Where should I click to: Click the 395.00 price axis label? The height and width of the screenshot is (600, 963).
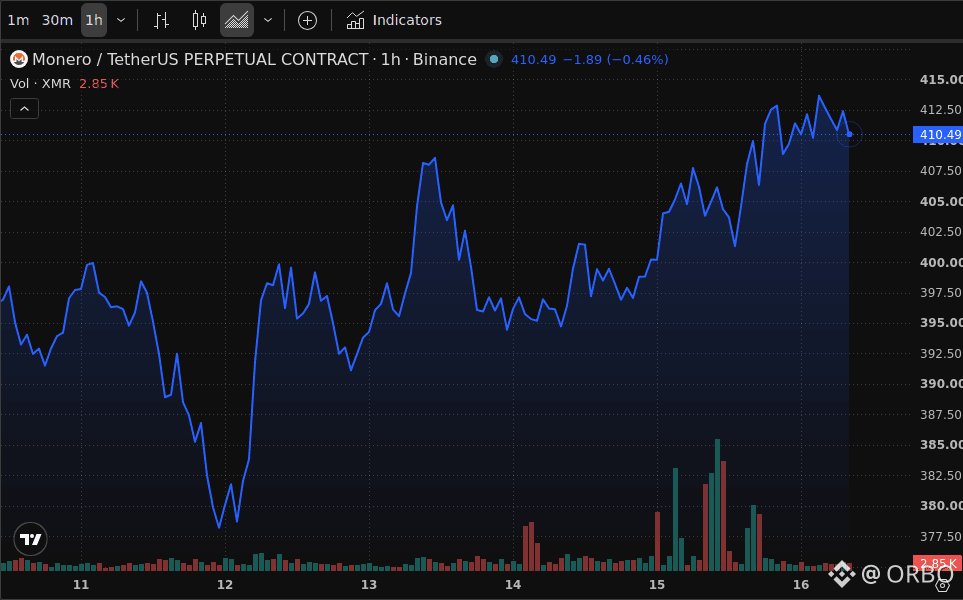click(941, 323)
